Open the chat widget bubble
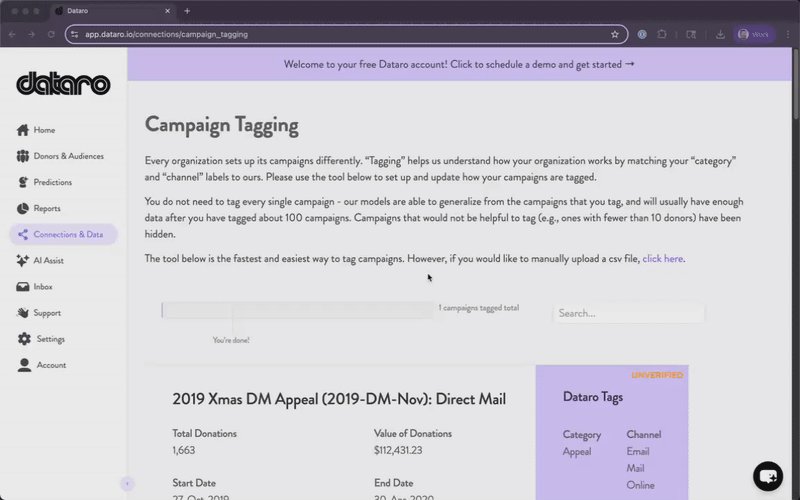 coord(768,476)
